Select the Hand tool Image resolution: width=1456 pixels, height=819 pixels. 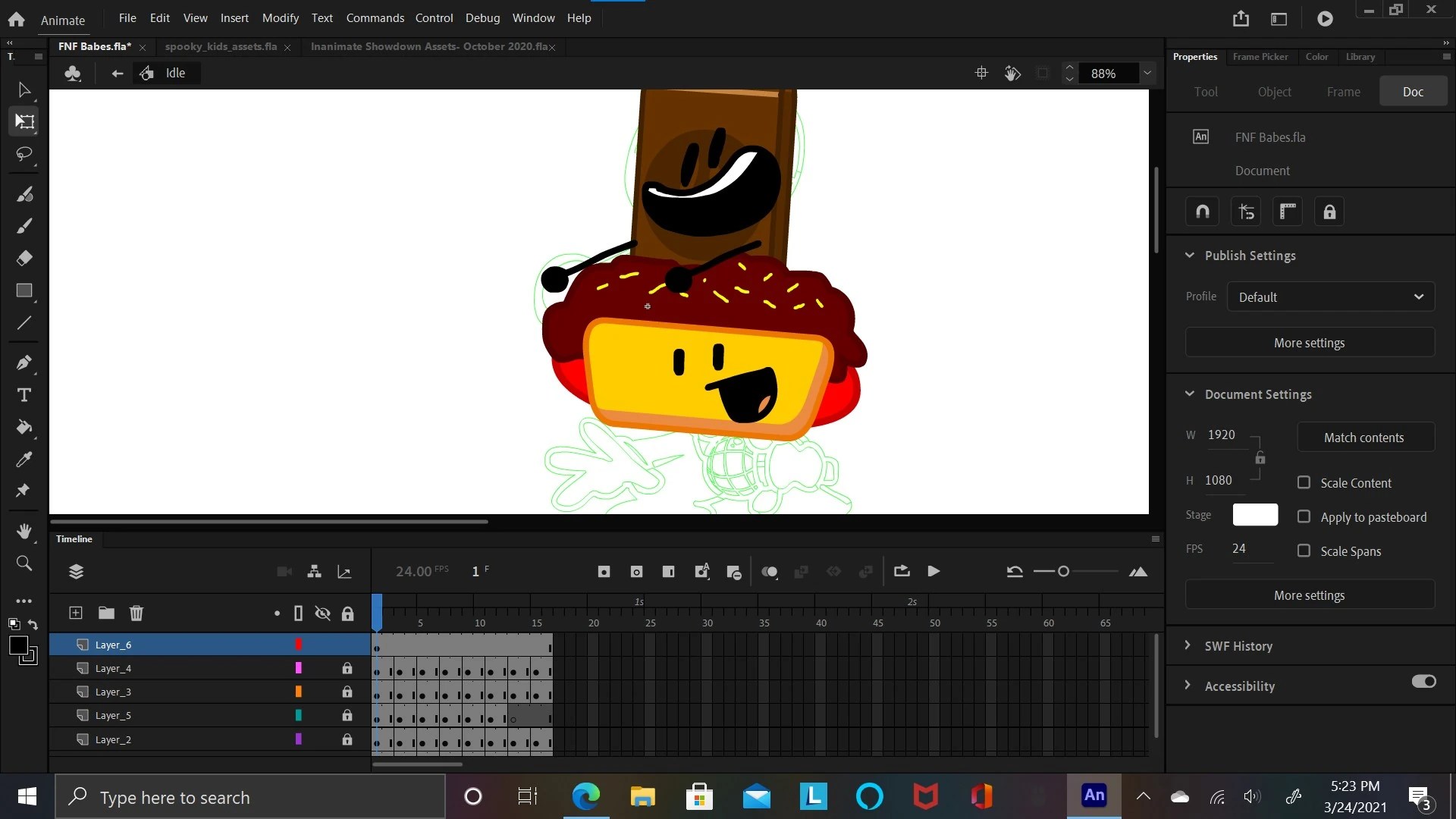[x=24, y=531]
